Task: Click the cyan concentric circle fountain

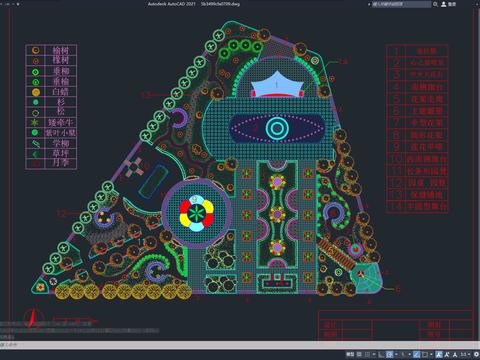Action: click(x=277, y=128)
